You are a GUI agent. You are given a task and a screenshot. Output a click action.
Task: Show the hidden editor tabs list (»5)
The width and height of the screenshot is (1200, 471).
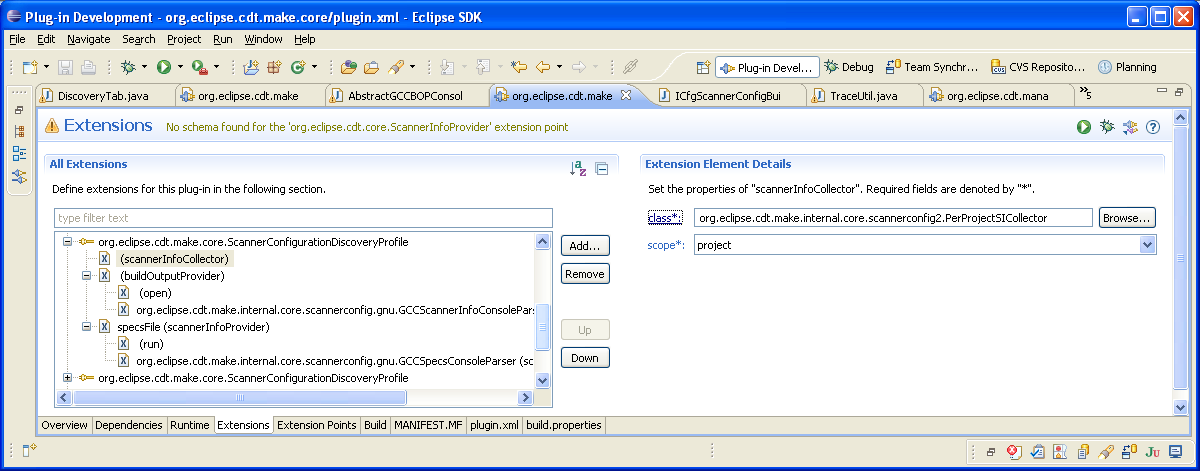coord(1085,94)
